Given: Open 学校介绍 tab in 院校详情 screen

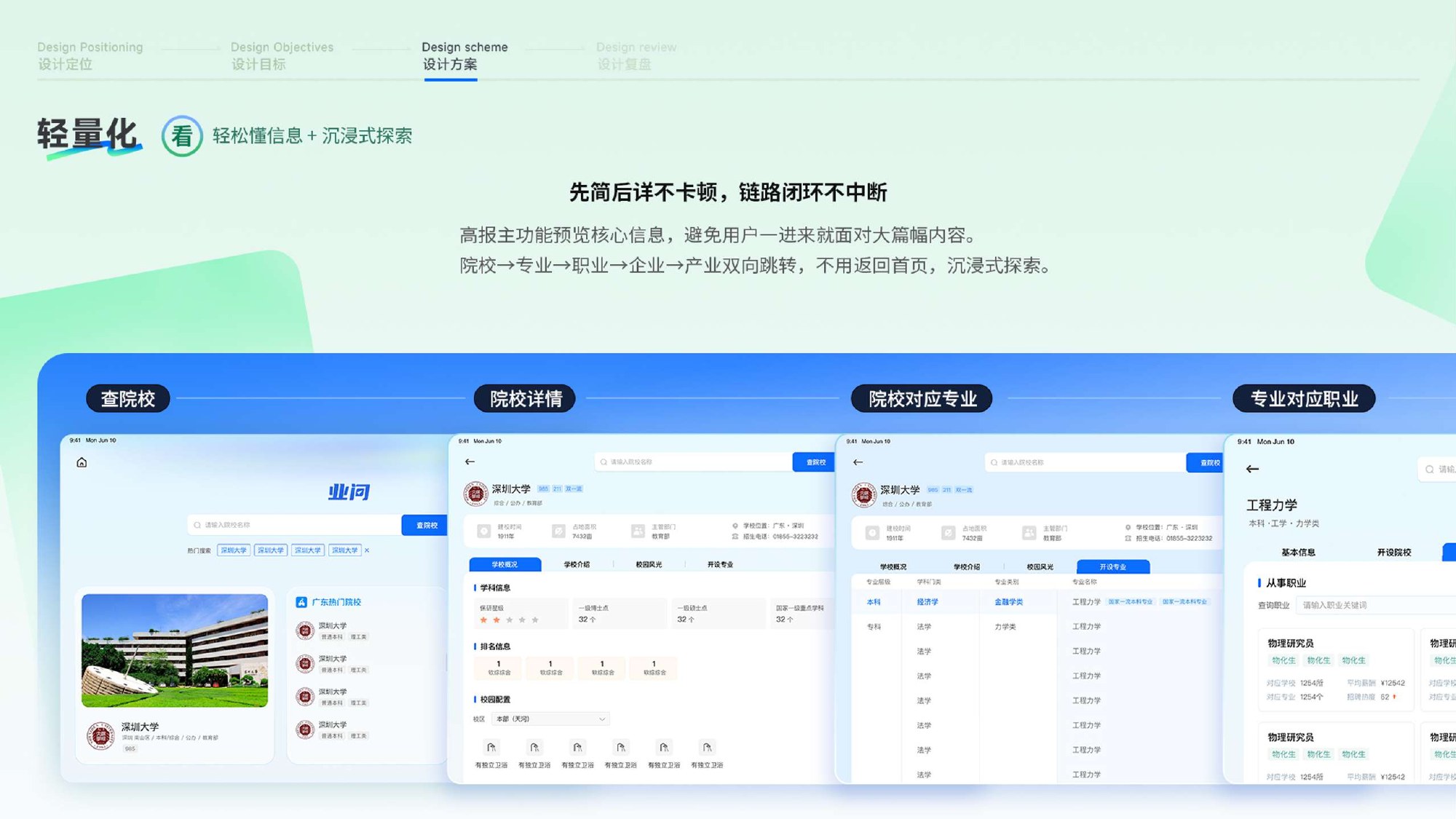Looking at the screenshot, I should pos(577,564).
